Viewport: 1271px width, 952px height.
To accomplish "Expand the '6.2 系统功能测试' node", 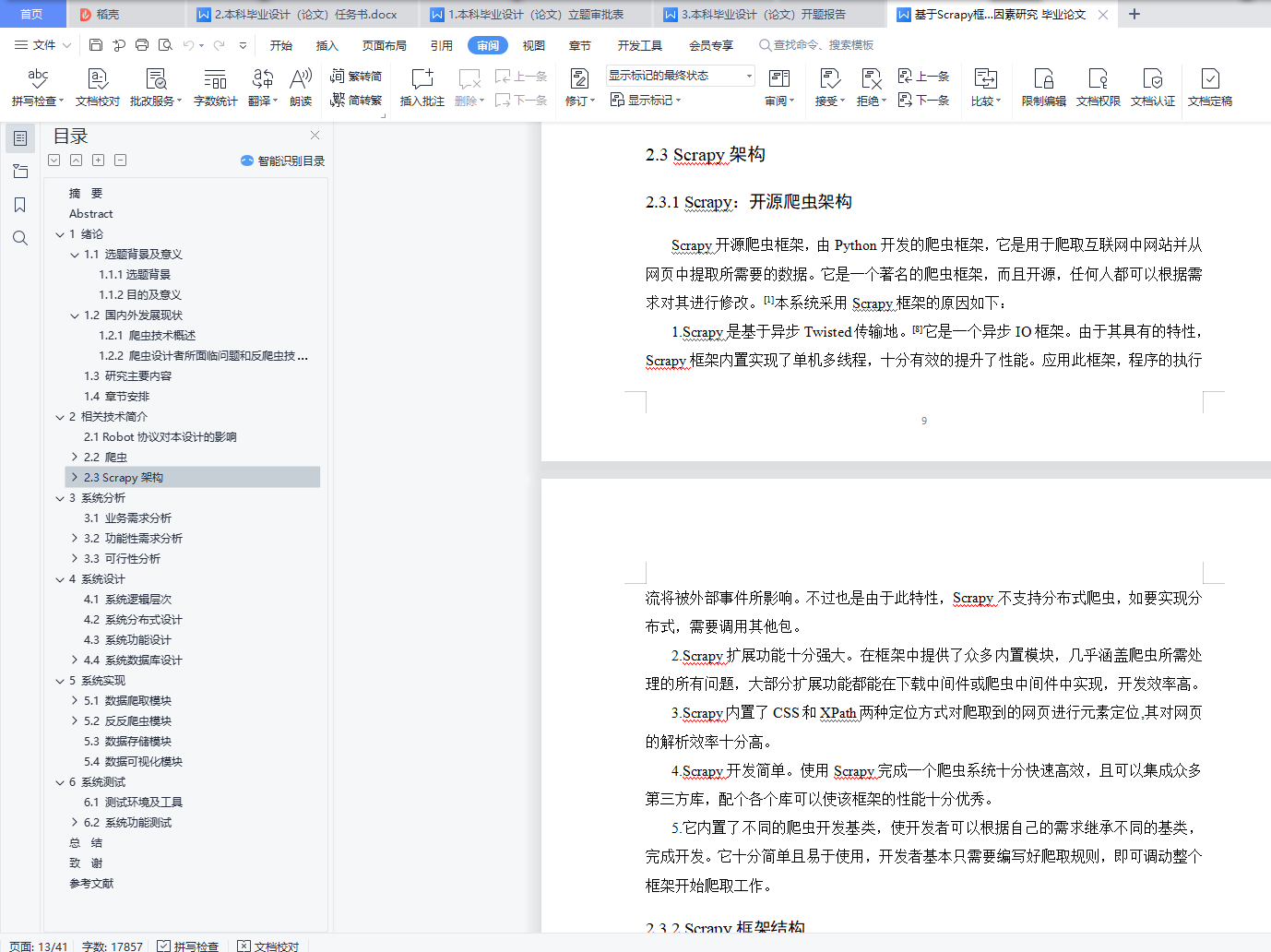I will pyautogui.click(x=75, y=823).
